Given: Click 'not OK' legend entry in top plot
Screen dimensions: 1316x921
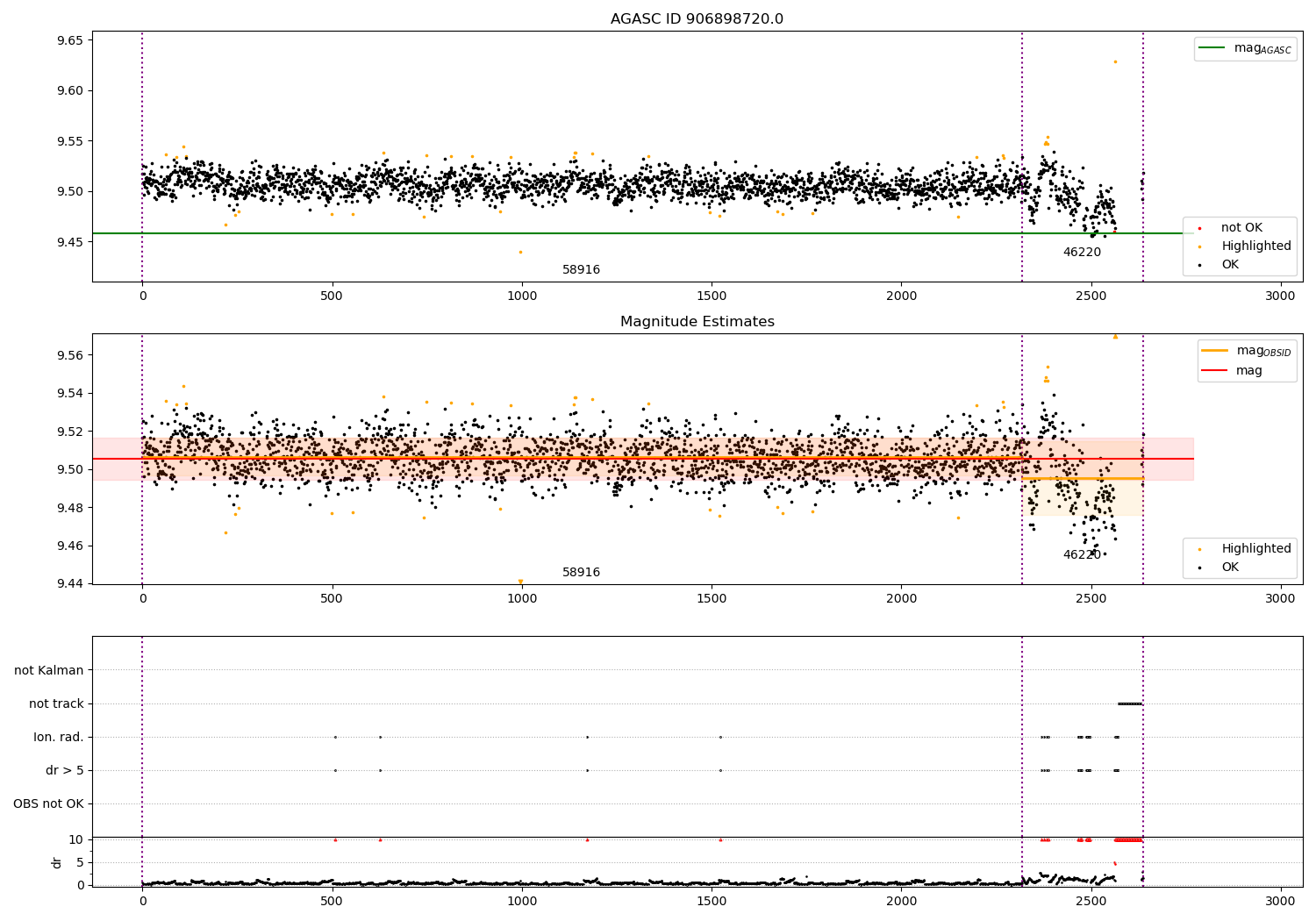Looking at the screenshot, I should [1241, 227].
